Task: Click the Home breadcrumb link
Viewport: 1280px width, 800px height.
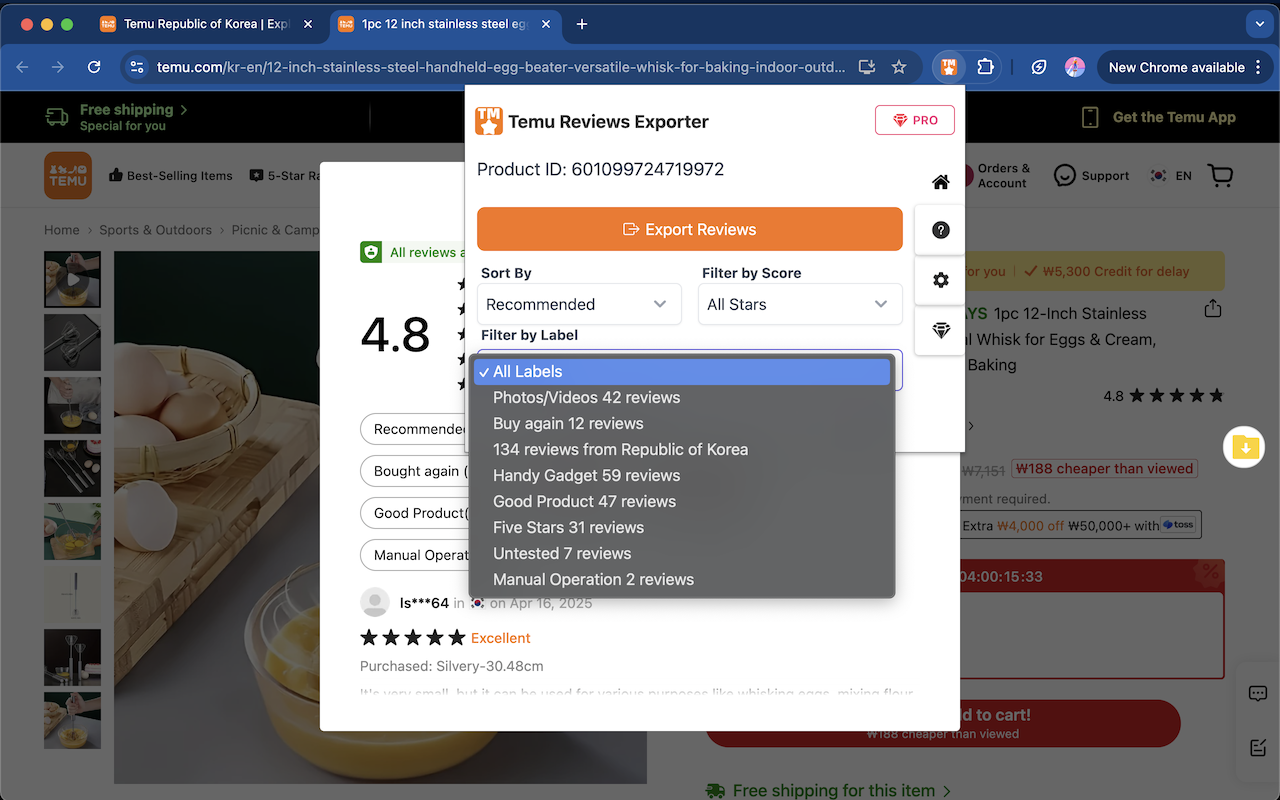Action: click(x=61, y=230)
